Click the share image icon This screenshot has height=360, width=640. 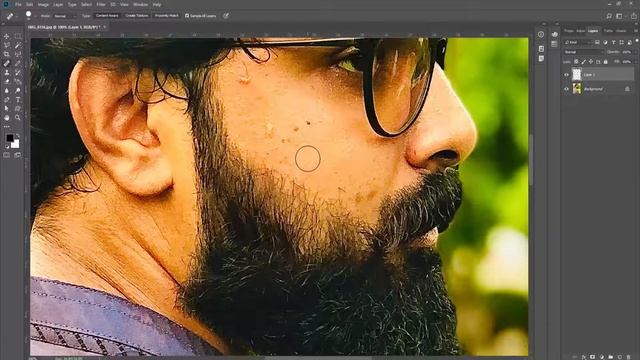[633, 16]
